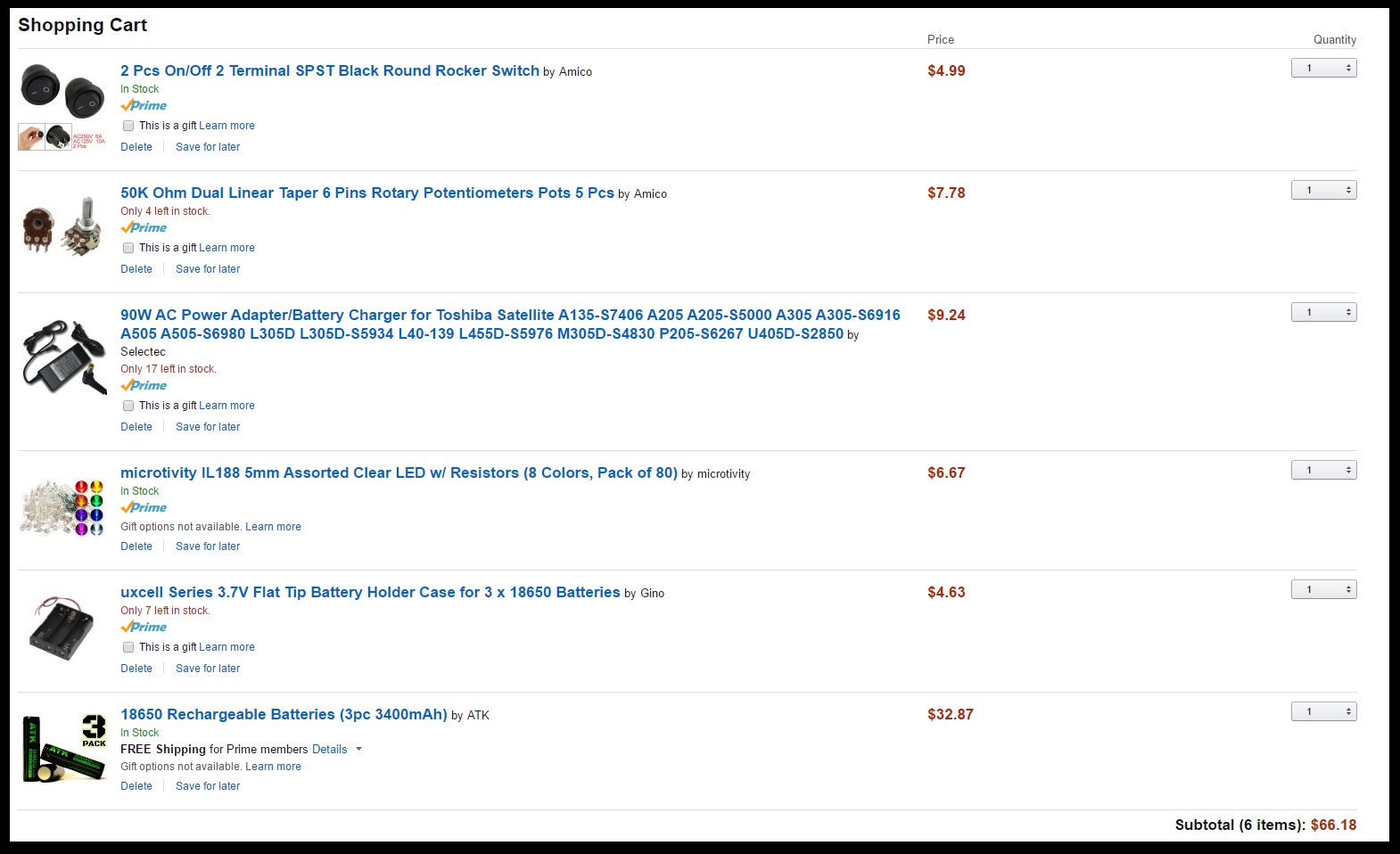Delete the 18650 batteries from cart
1400x854 pixels.
tap(136, 786)
